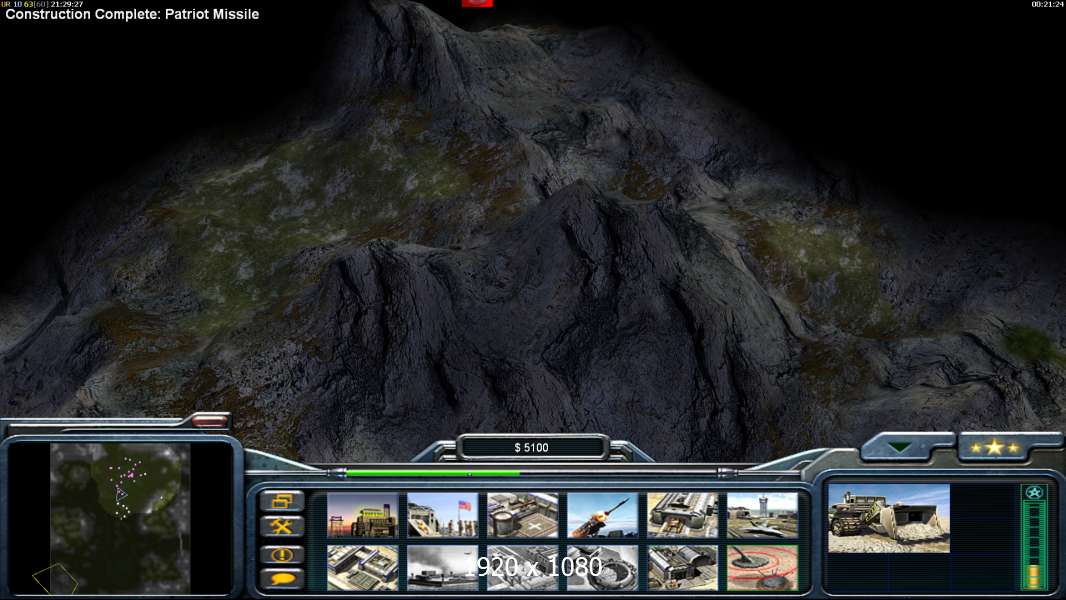Click the general star rank emblem
This screenshot has width=1066, height=600.
tap(1034, 493)
